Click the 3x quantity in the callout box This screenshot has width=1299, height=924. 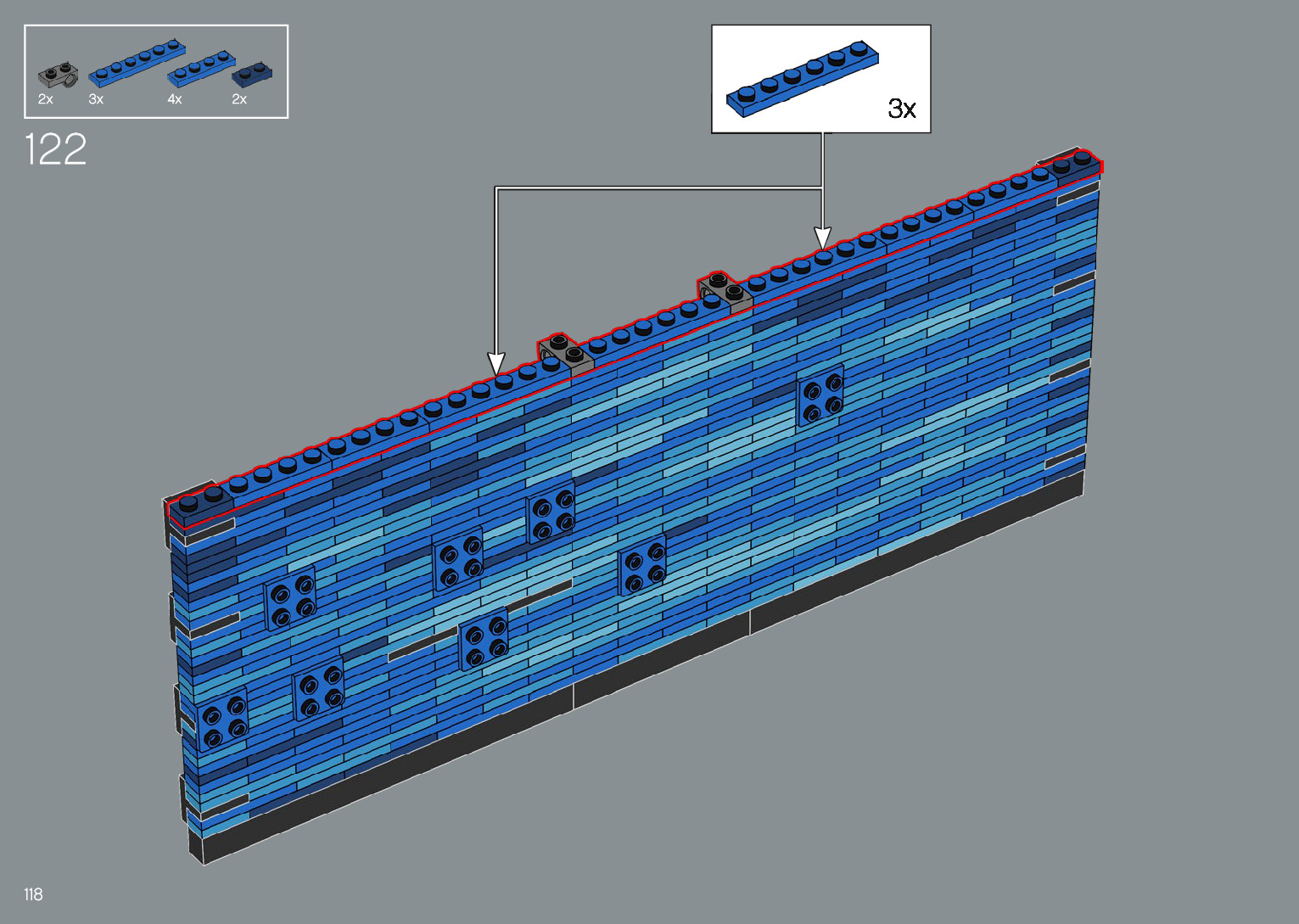(x=901, y=109)
